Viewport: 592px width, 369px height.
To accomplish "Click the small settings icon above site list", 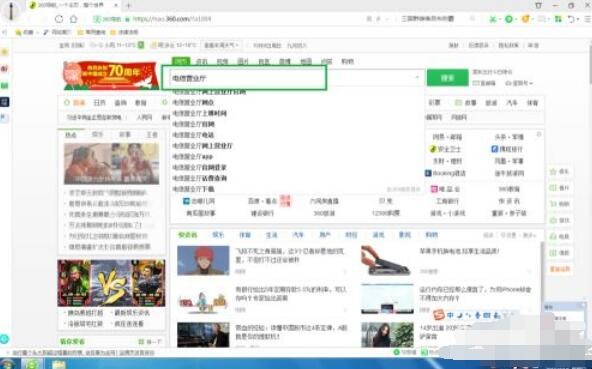I will point(539,134).
